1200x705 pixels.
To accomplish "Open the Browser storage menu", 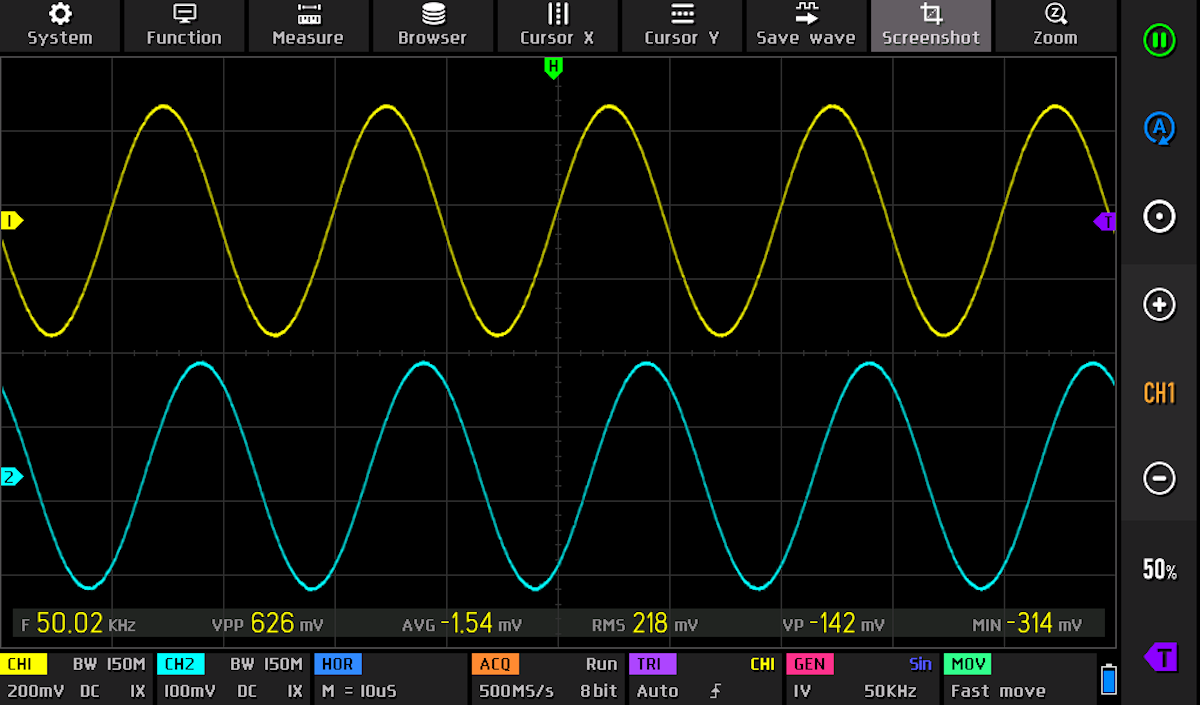I will [432, 26].
